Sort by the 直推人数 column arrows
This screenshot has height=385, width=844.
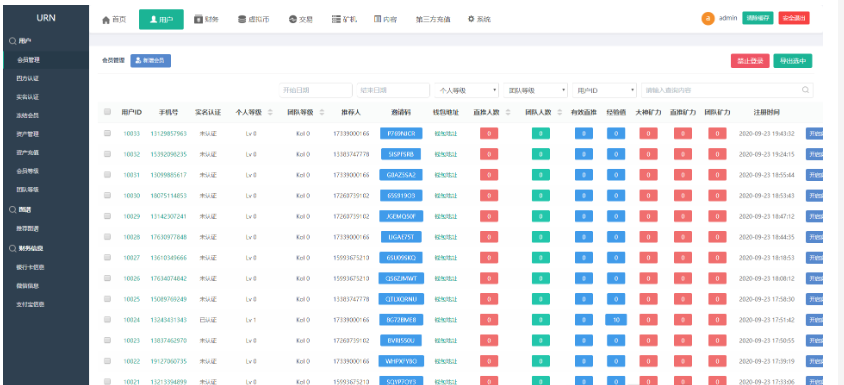tap(508, 112)
